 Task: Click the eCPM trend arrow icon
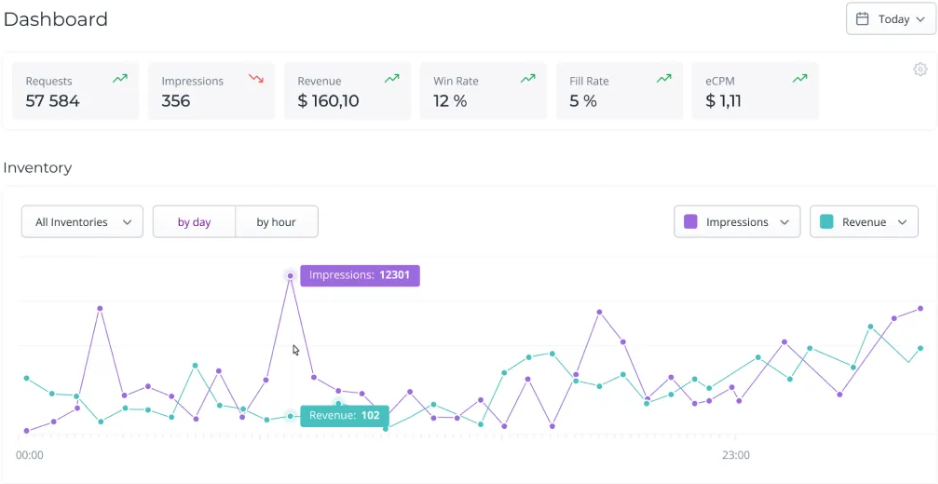pos(800,78)
